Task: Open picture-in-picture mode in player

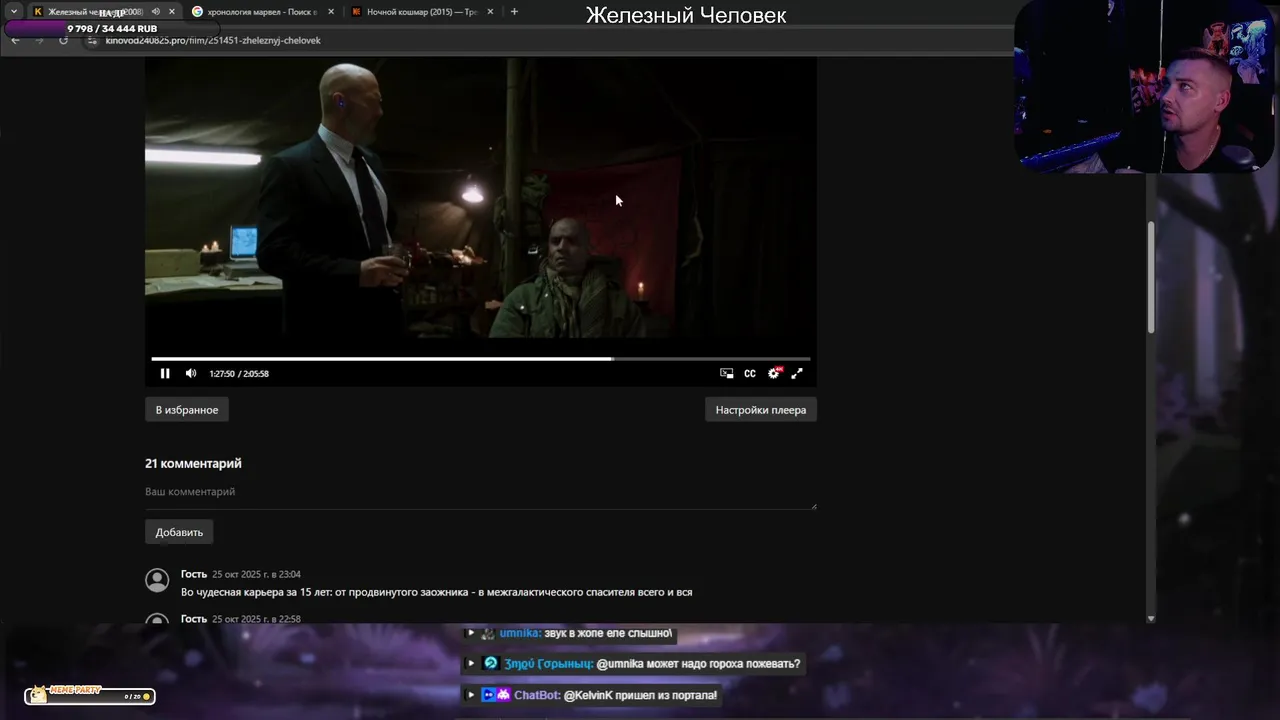Action: [727, 373]
